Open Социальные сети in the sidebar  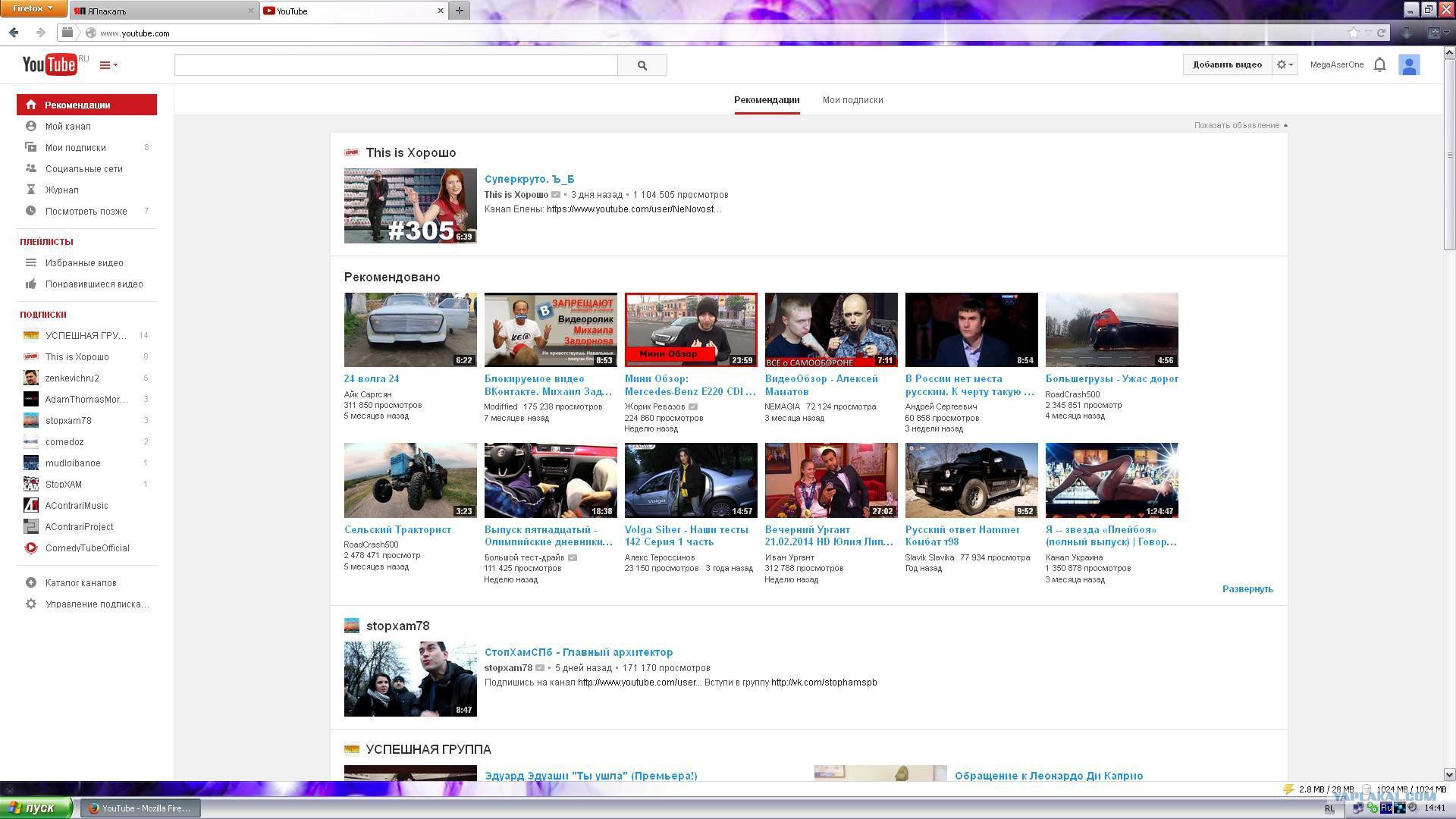[86, 168]
